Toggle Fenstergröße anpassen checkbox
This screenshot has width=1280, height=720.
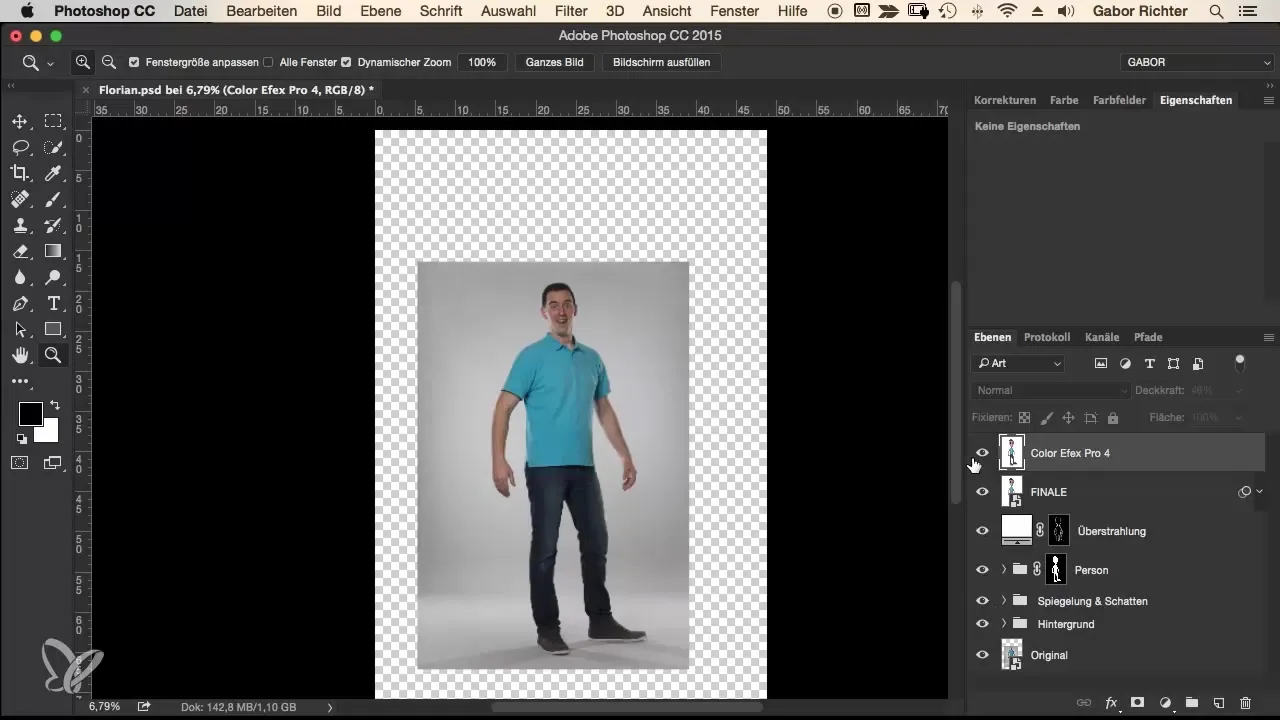point(134,62)
